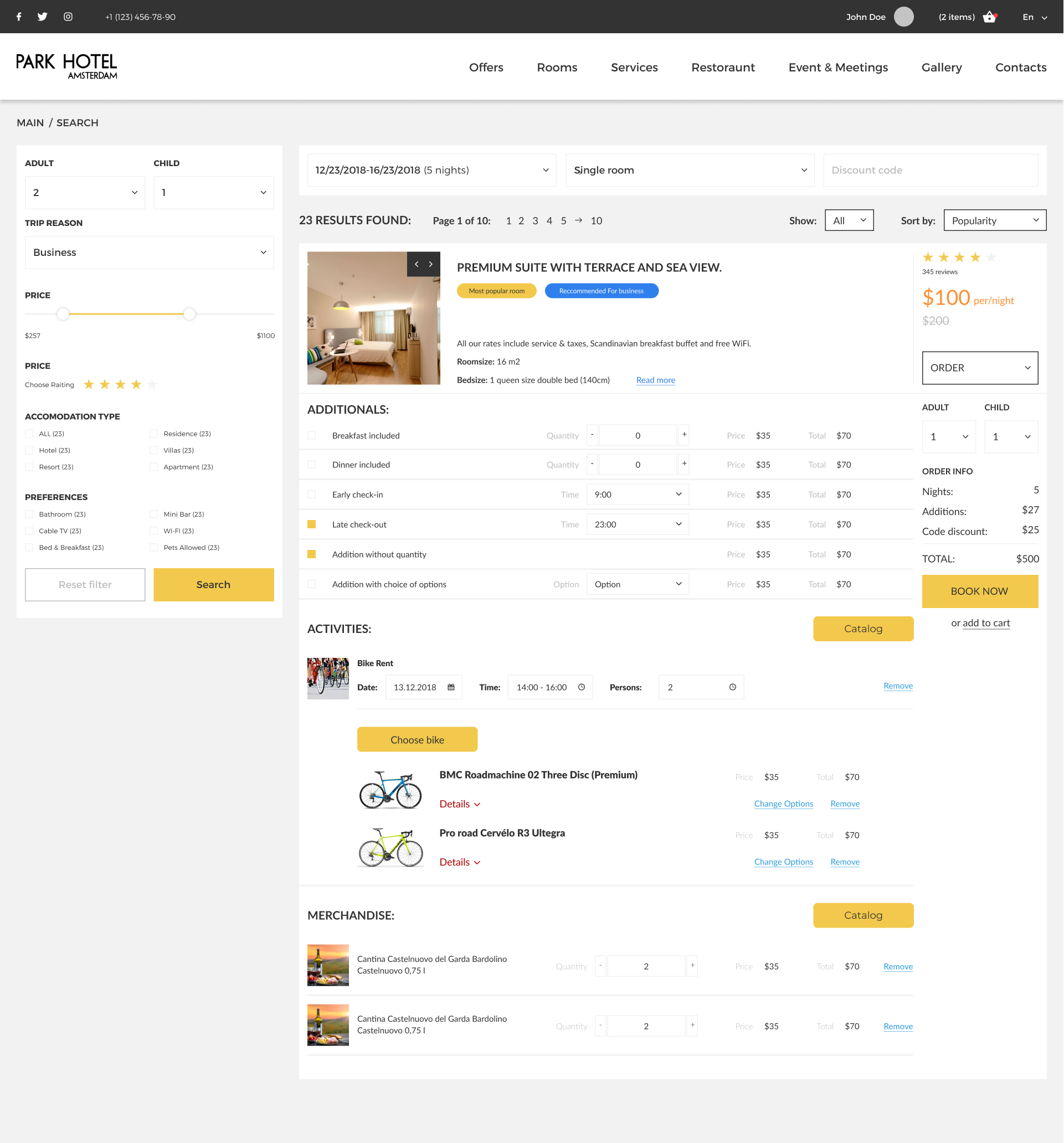Uncheck the Late check-out addition
This screenshot has width=1064, height=1143.
pyautogui.click(x=312, y=524)
